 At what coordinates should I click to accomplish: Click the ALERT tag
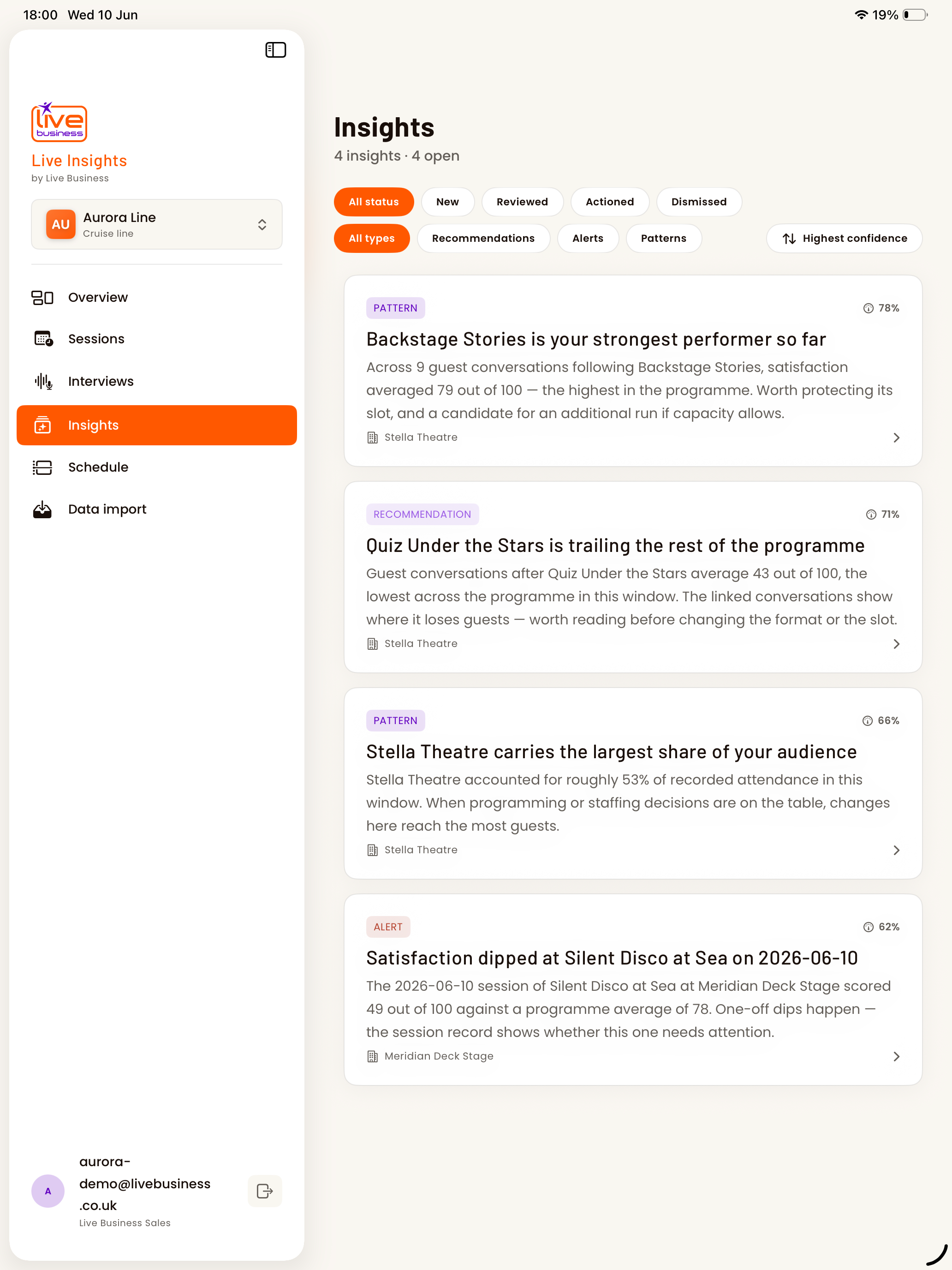(388, 927)
